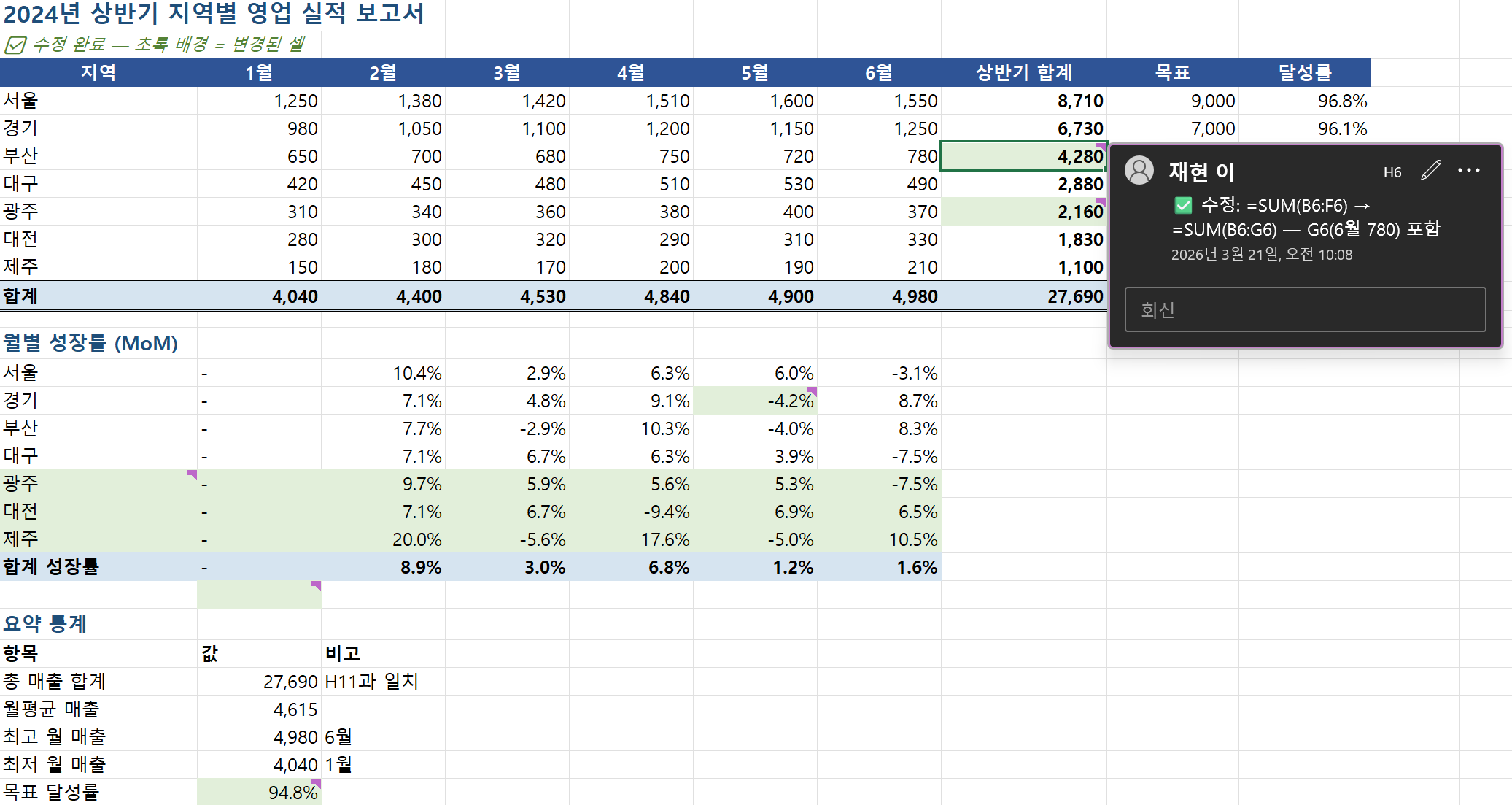Click the 재현 이 avatar icon
Viewport: 1512px width, 805px height.
[1139, 171]
